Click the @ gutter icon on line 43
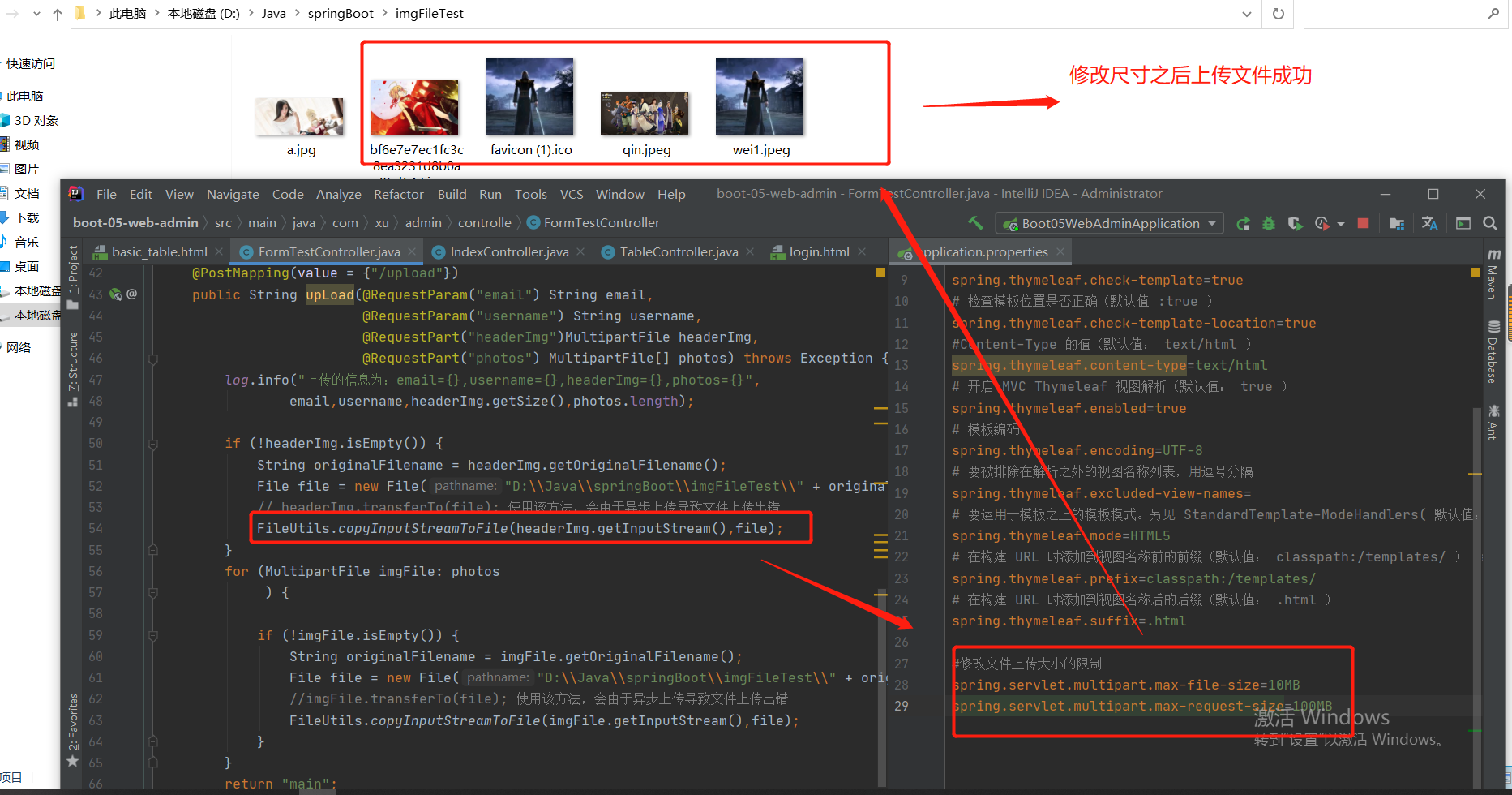The height and width of the screenshot is (795, 1512). point(131,294)
